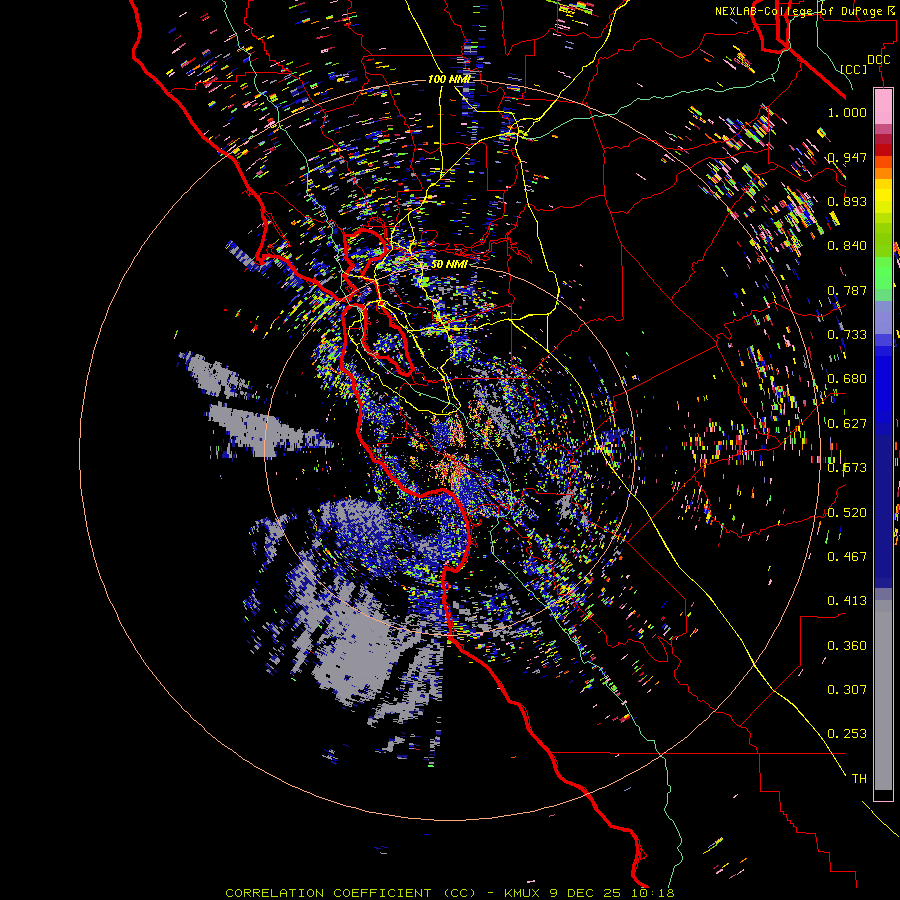Click the '100 NMI' range ring label

tap(449, 79)
